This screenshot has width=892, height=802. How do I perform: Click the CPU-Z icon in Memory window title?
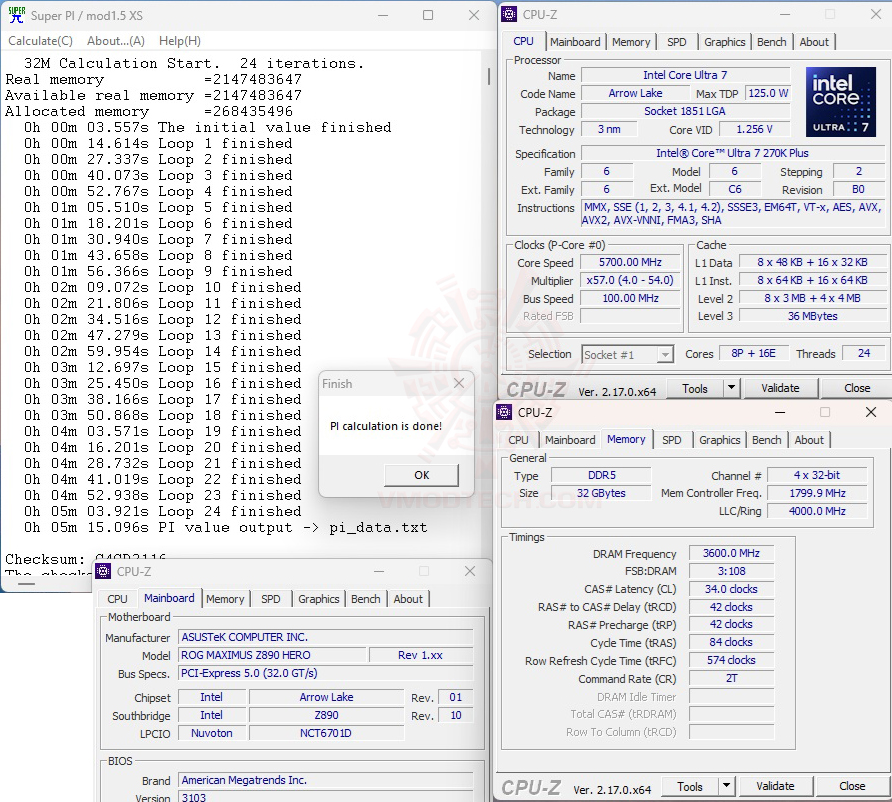click(x=504, y=412)
